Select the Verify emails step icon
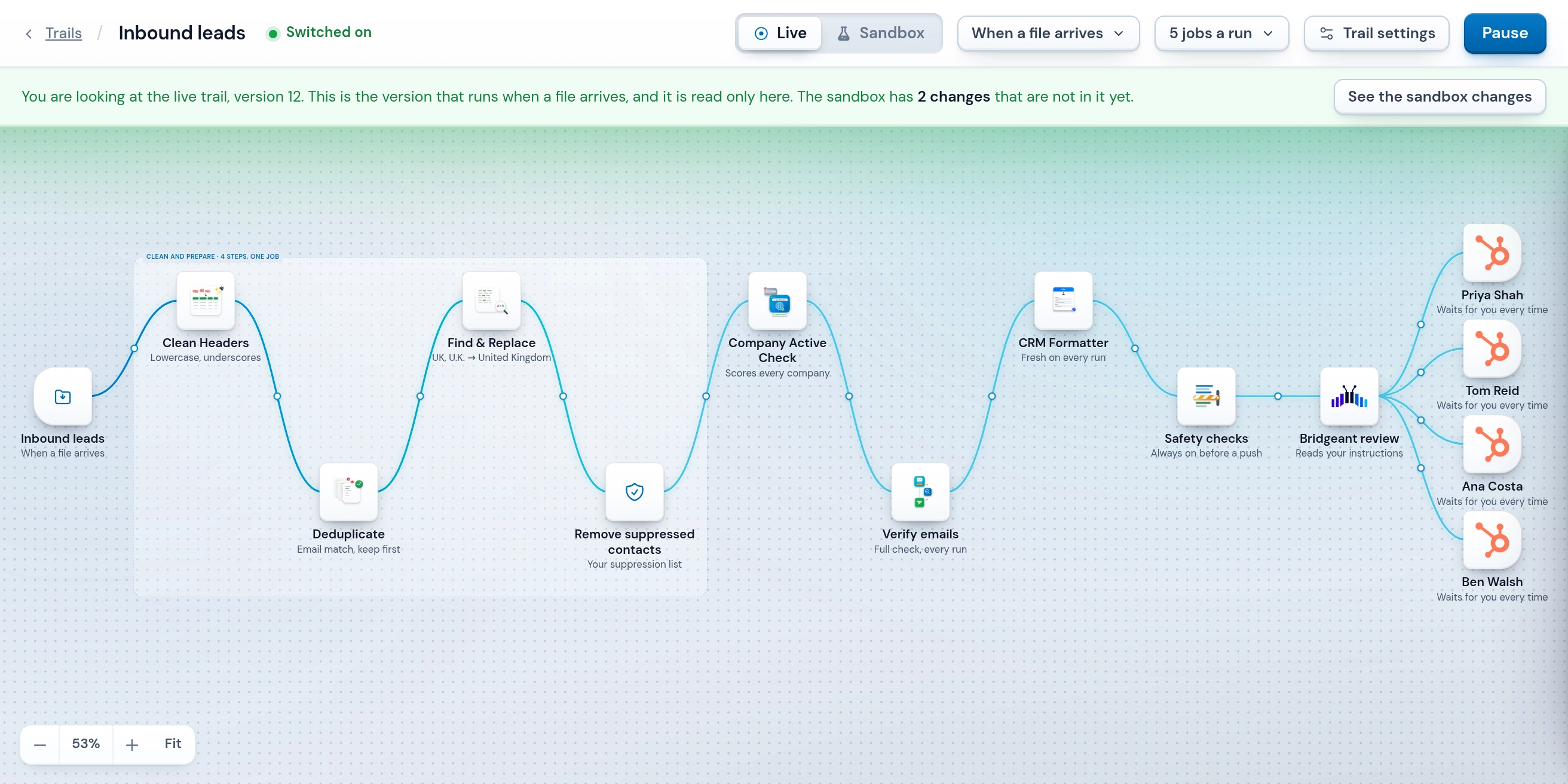The image size is (1568, 784). pos(920,492)
